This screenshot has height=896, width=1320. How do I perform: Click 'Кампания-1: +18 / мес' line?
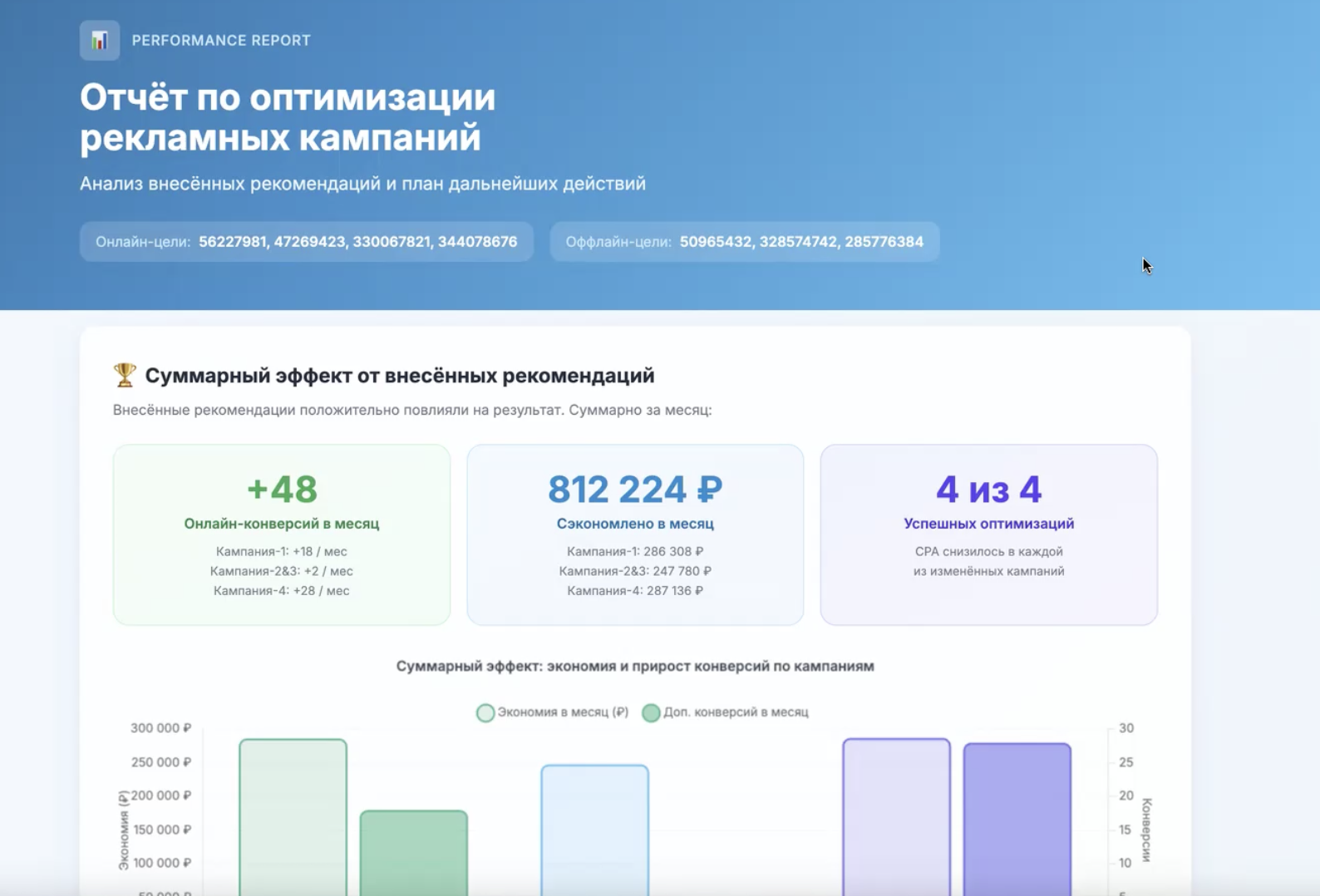[x=282, y=551]
